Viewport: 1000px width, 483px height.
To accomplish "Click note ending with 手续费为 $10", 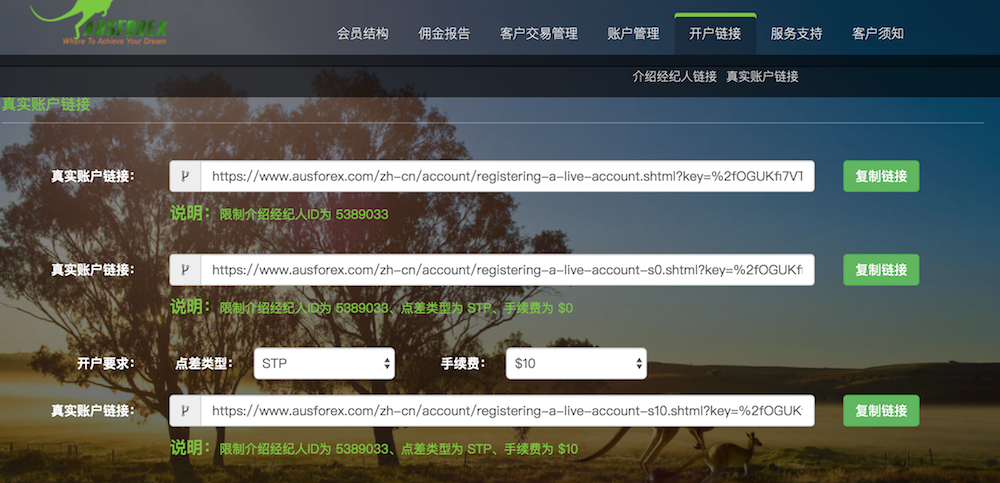I will coord(399,449).
